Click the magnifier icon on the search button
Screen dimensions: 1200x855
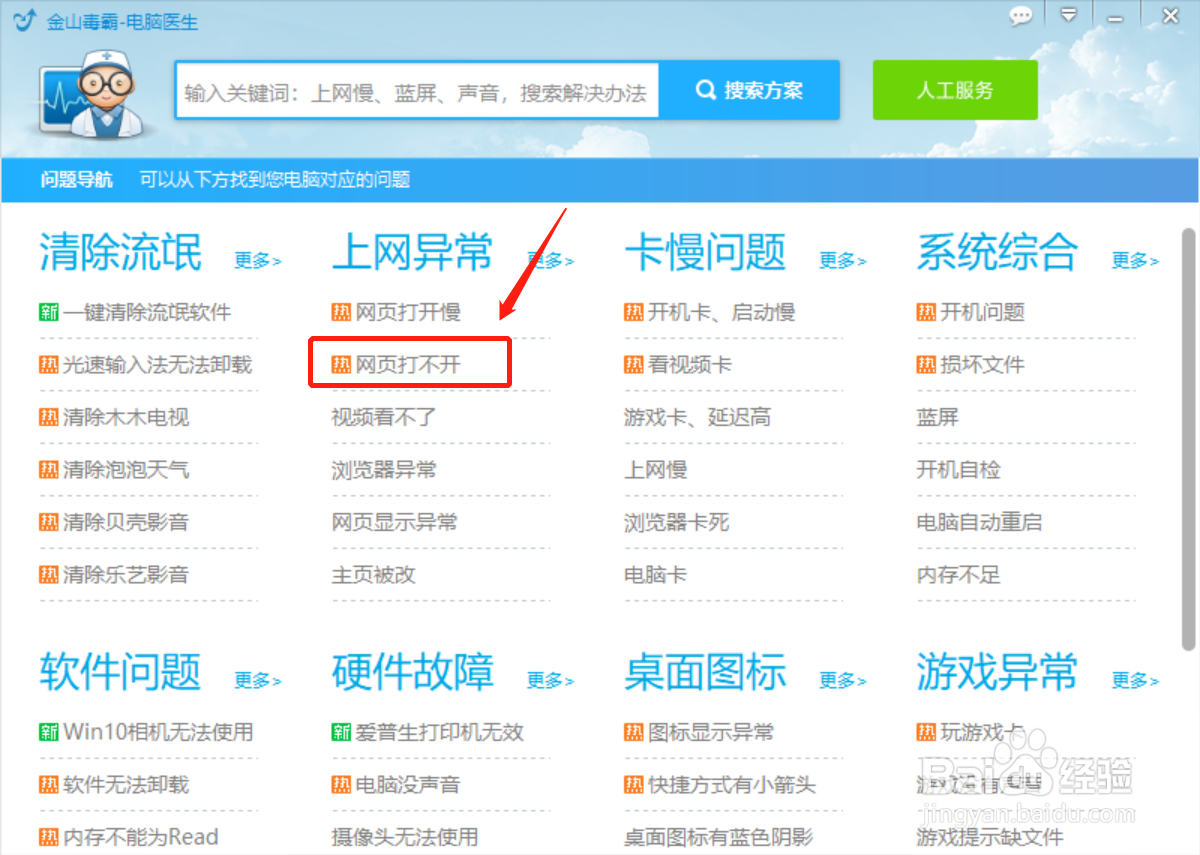click(x=706, y=89)
